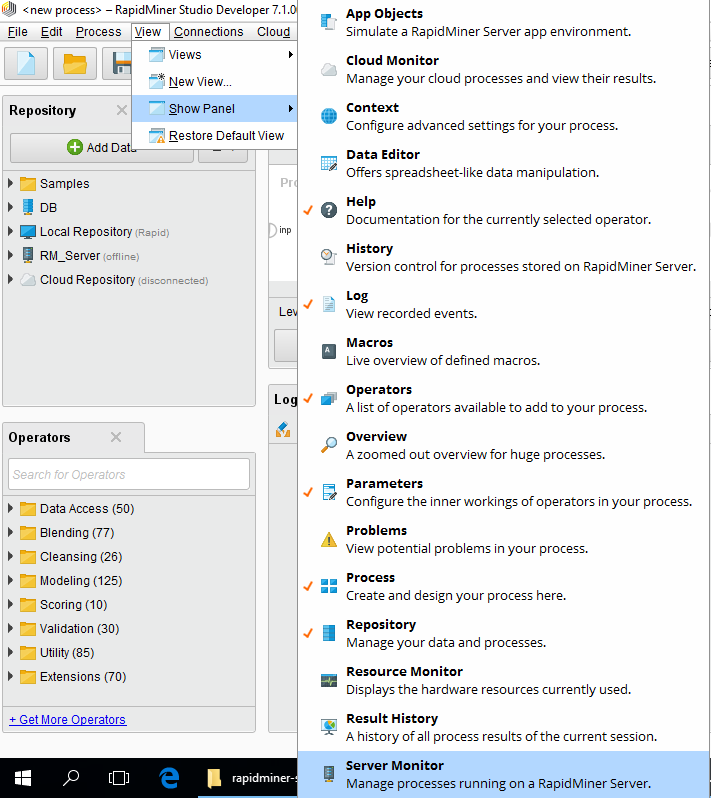
Task: Follow the Get More Operators link
Action: (67, 719)
